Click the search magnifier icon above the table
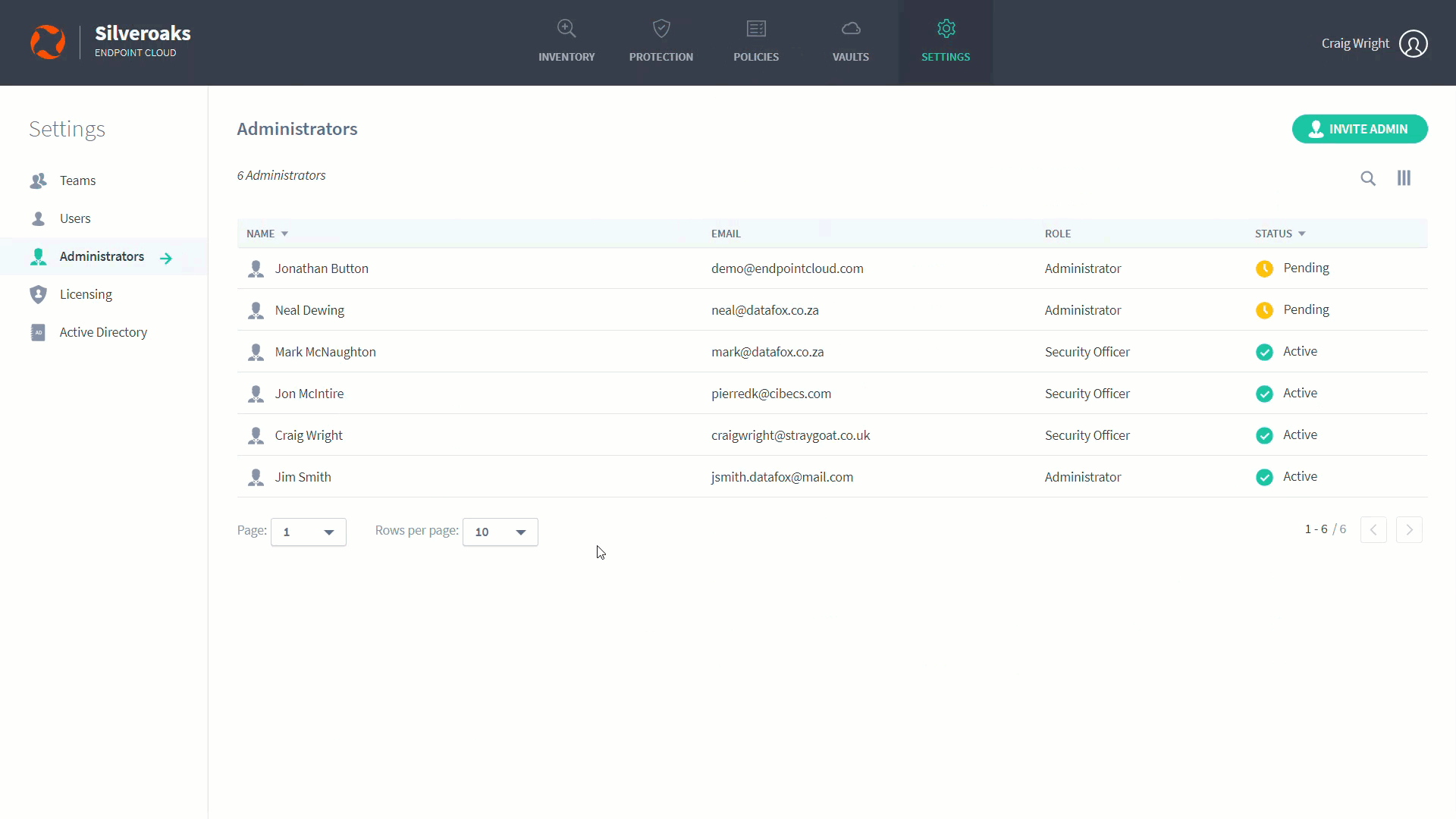 [1368, 178]
